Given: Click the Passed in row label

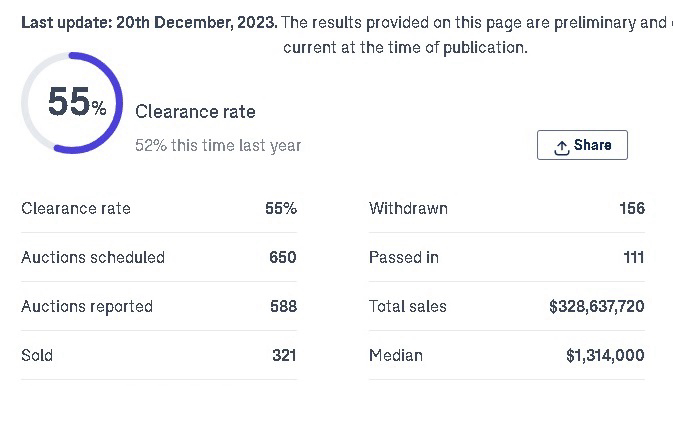Looking at the screenshot, I should tap(404, 258).
